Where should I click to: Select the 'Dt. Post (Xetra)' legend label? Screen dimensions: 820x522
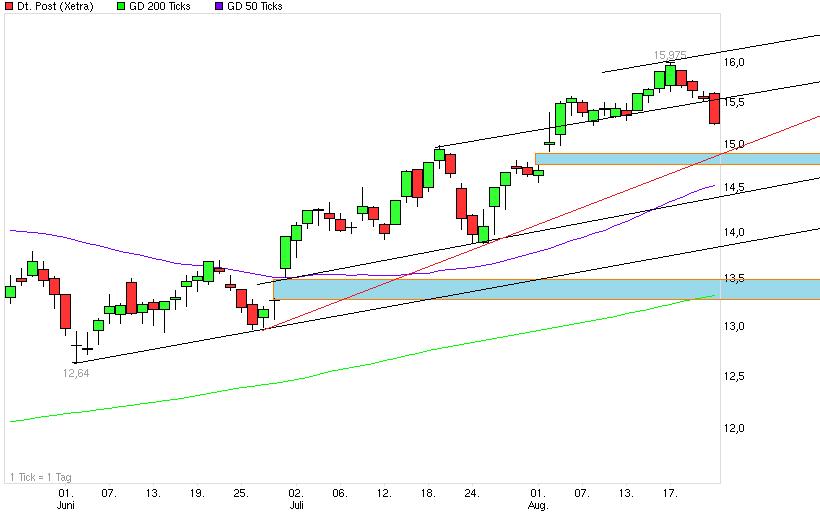55,6
